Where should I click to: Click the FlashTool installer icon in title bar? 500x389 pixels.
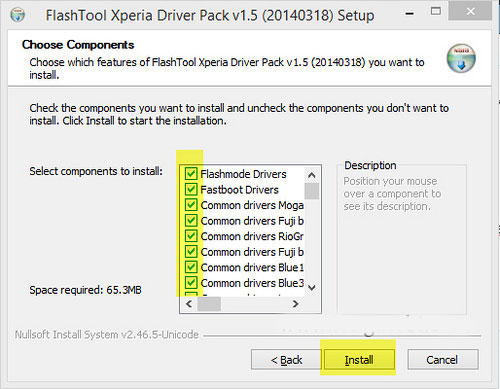coord(17,14)
